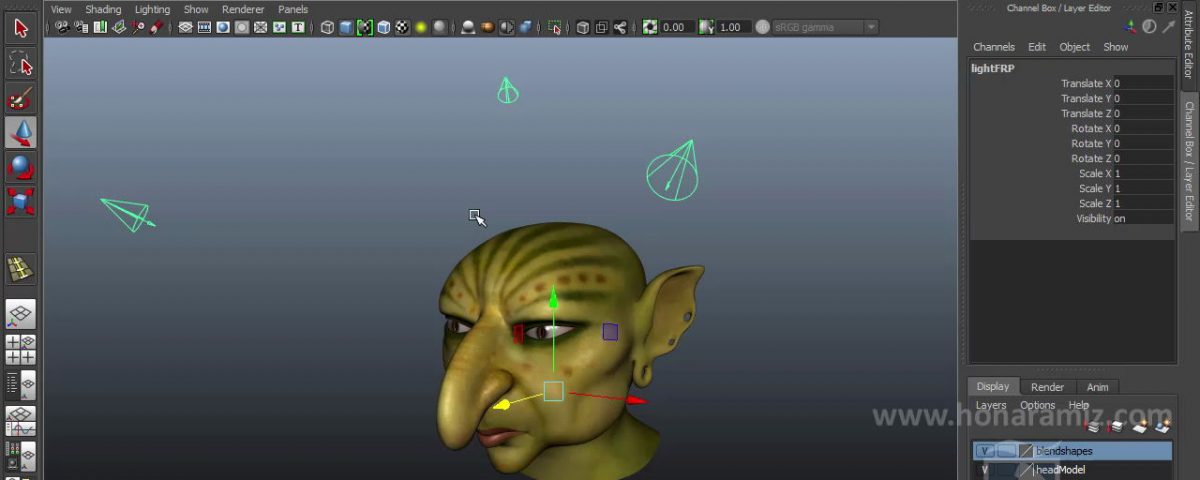Screen dimensions: 1200x480
Task: Toggle the textured checker sphere icon
Action: click(401, 27)
